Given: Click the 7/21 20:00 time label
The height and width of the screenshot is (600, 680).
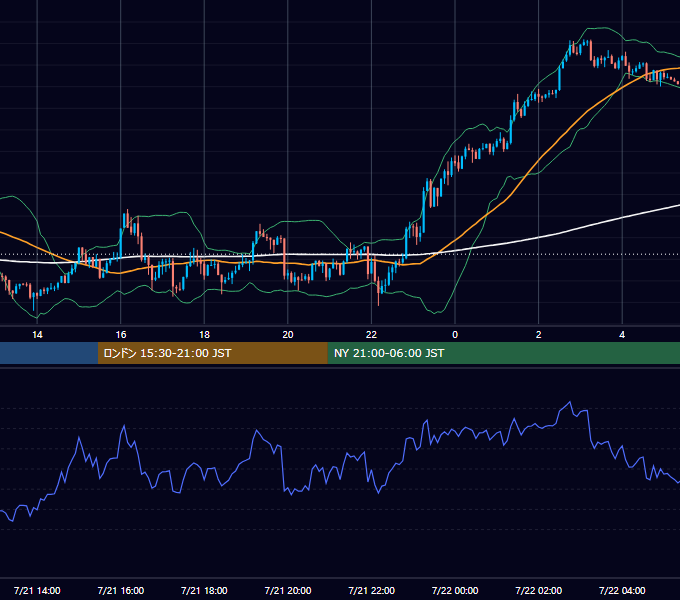Looking at the screenshot, I should [x=288, y=590].
